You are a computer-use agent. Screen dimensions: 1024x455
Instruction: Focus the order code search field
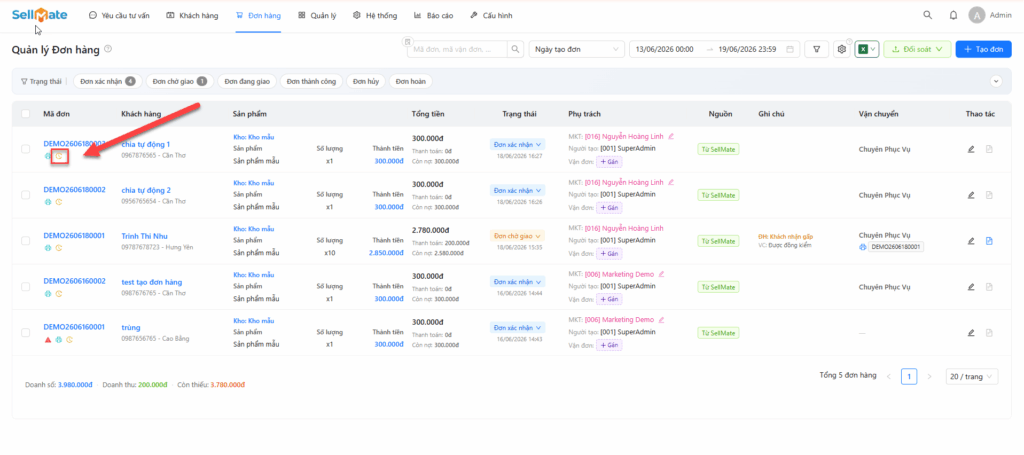(458, 49)
